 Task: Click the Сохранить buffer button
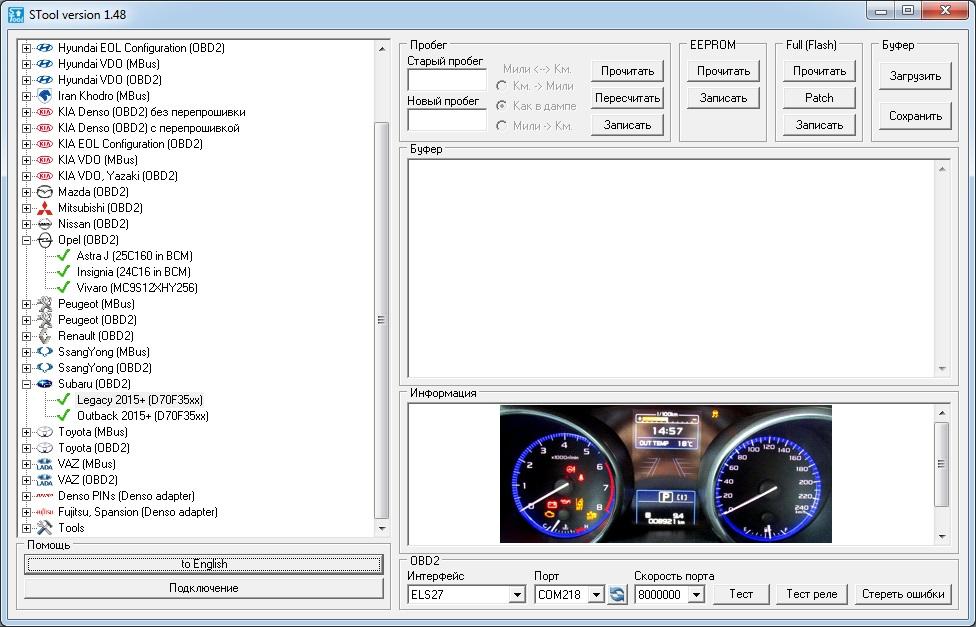[x=915, y=116]
